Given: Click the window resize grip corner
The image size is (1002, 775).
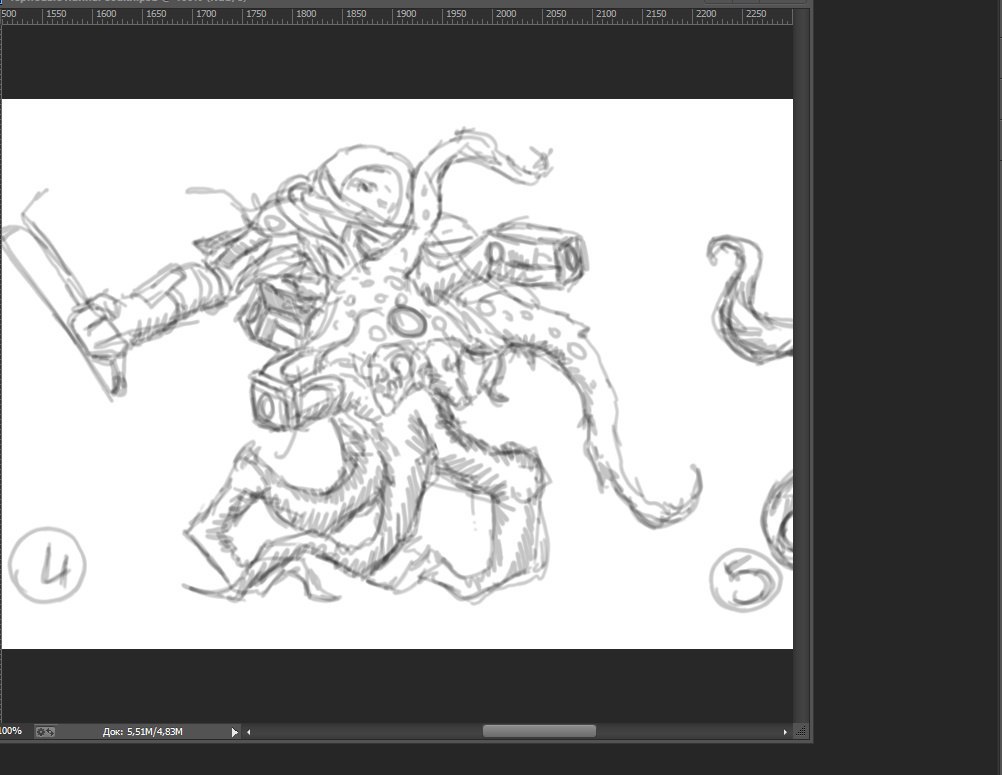Looking at the screenshot, I should (802, 732).
